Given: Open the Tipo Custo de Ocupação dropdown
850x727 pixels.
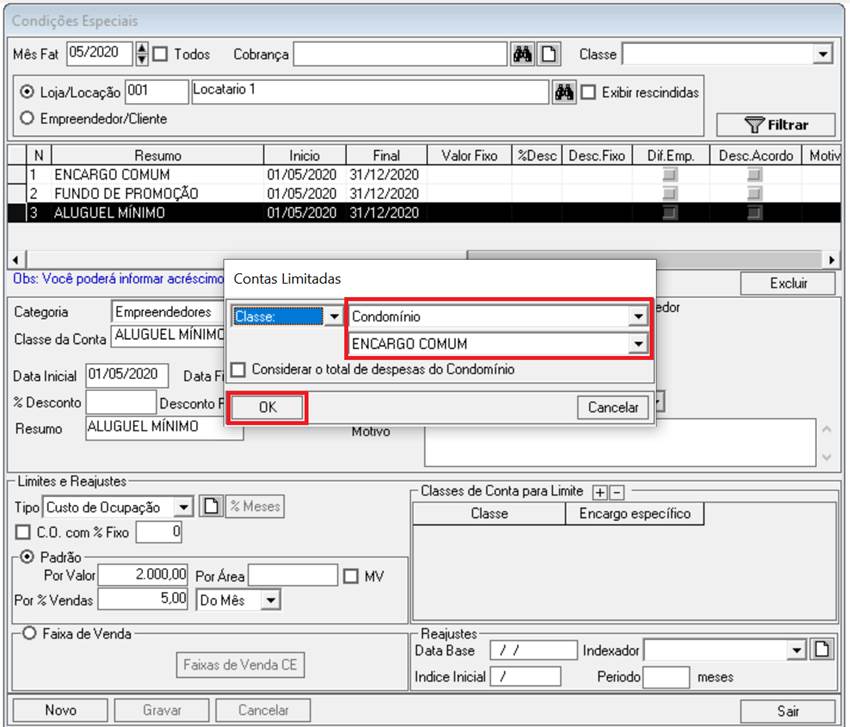Looking at the screenshot, I should 183,507.
